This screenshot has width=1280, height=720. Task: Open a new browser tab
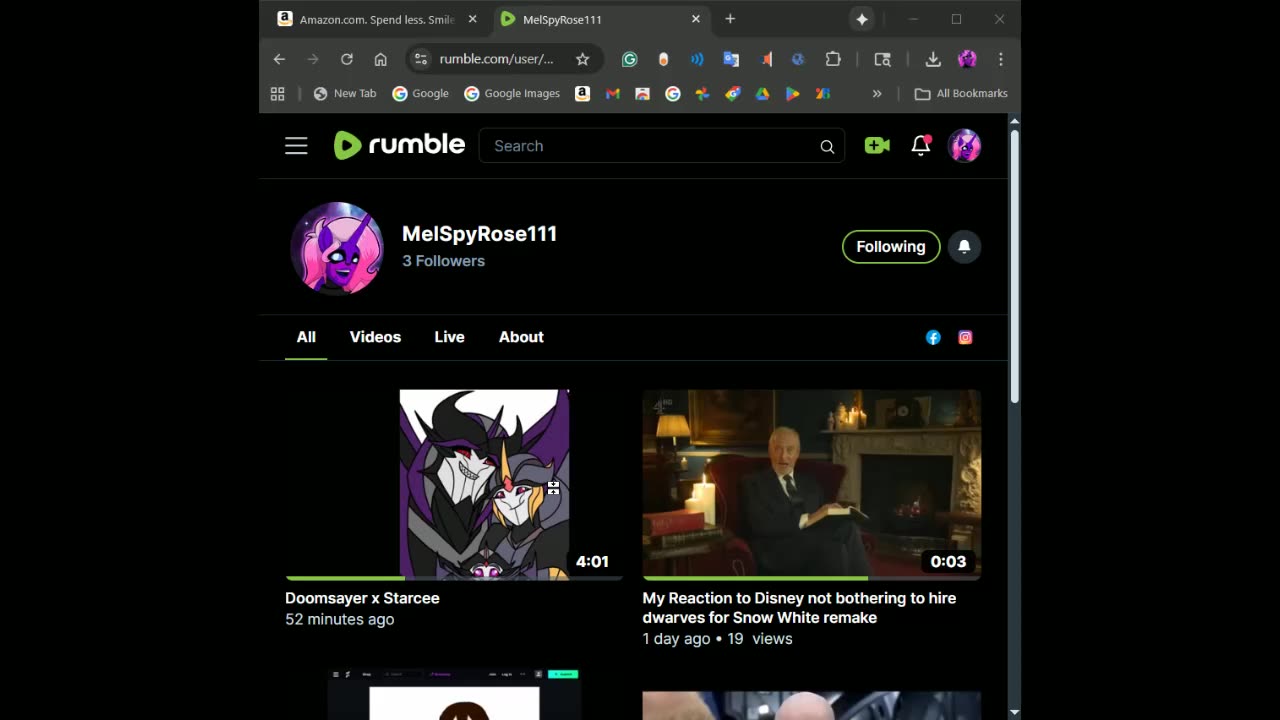730,19
